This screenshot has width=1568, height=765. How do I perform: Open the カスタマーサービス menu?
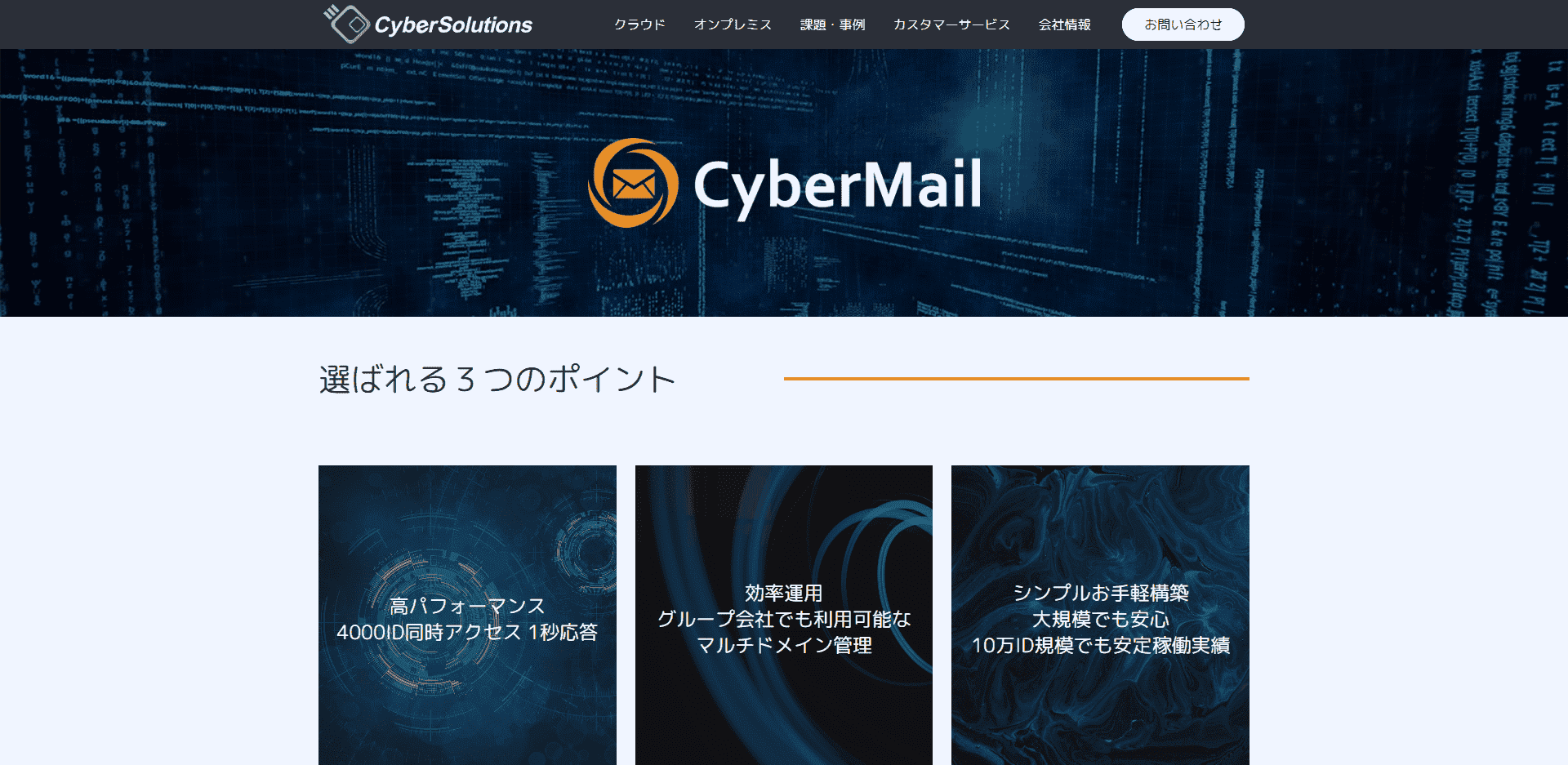[x=951, y=24]
